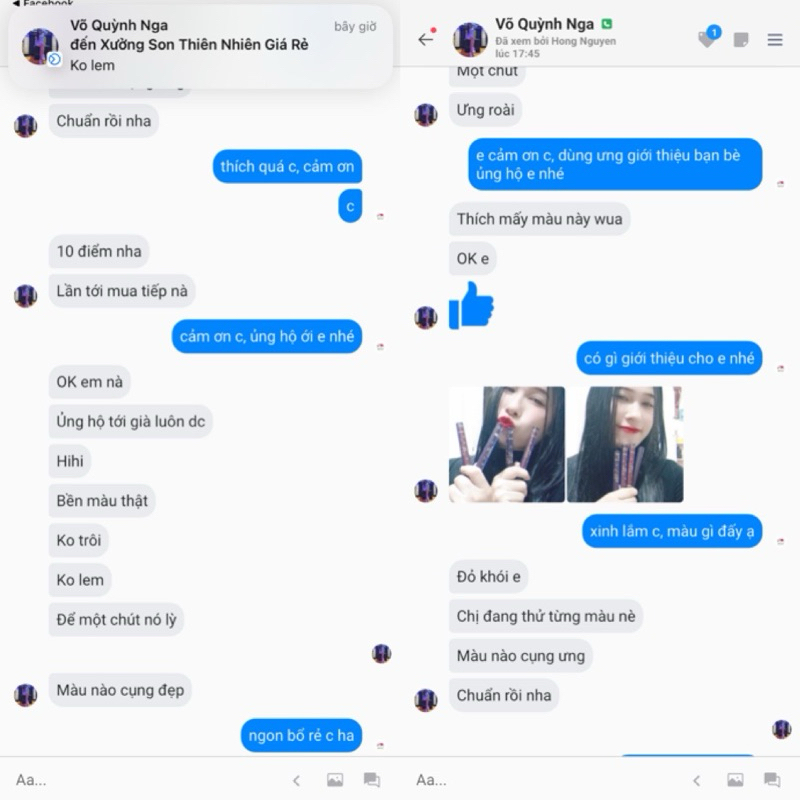800x800 pixels.
Task: Open the first lipstick selfie photo
Action: (x=507, y=444)
